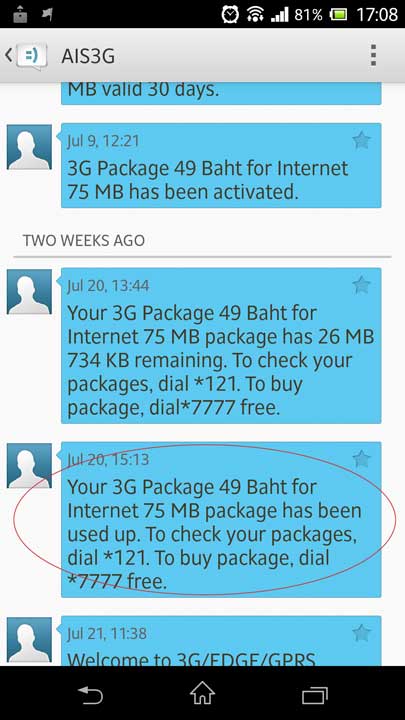The height and width of the screenshot is (720, 405).
Task: Star the Jul 21, 11:38 message
Action: pyautogui.click(x=361, y=633)
